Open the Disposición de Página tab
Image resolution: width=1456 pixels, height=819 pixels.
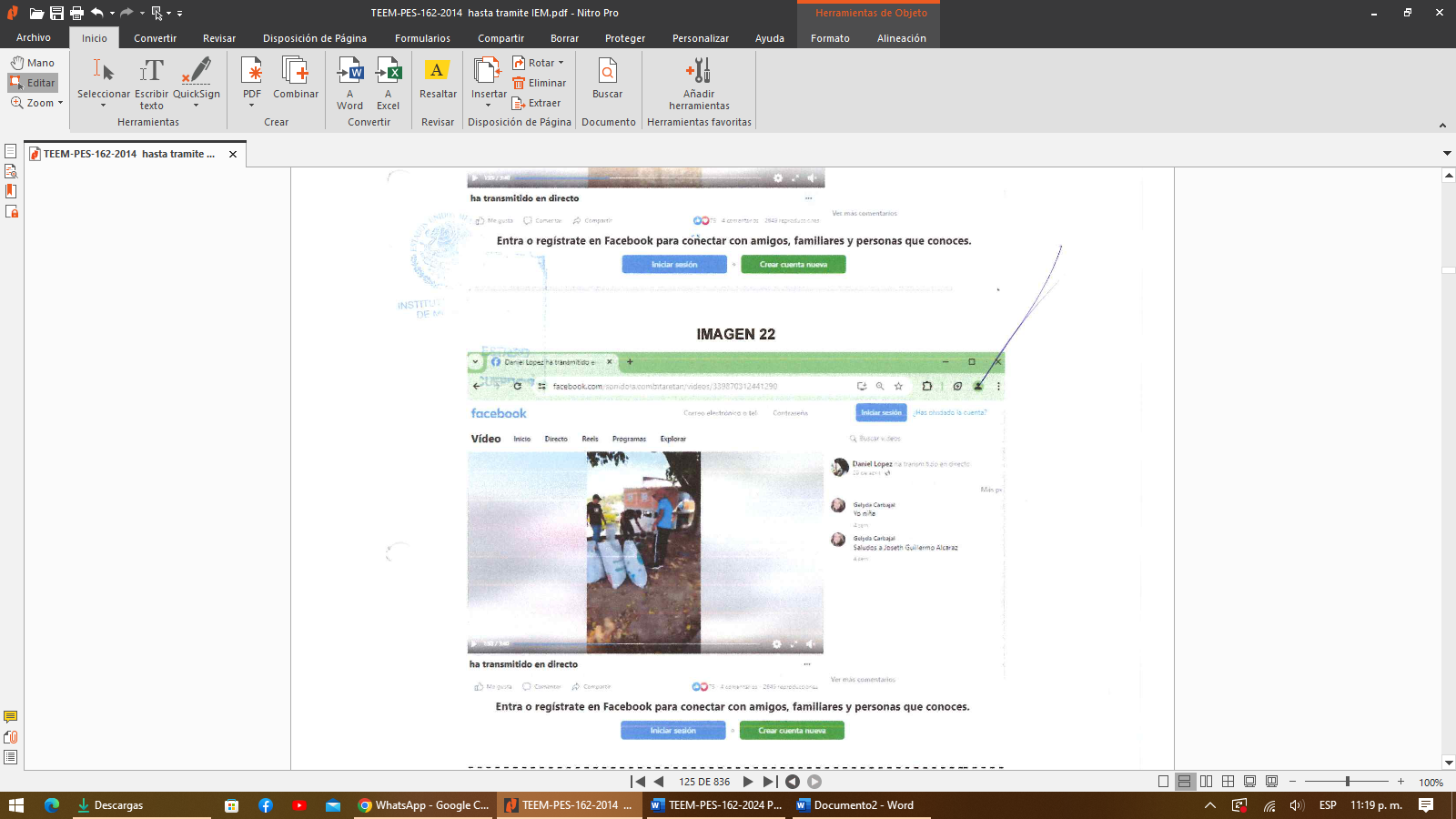point(315,38)
